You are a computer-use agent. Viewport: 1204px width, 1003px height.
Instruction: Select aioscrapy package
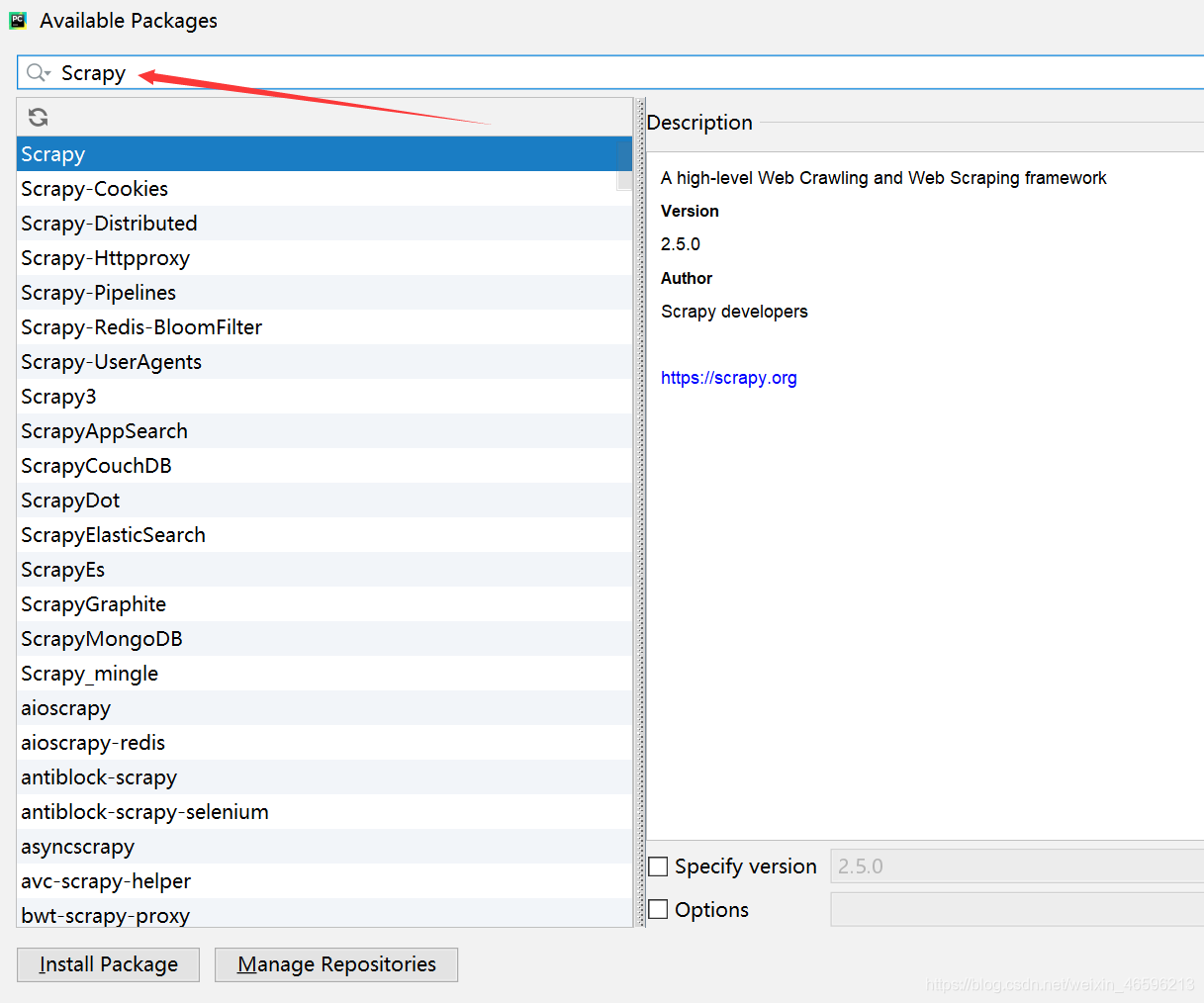(x=324, y=708)
